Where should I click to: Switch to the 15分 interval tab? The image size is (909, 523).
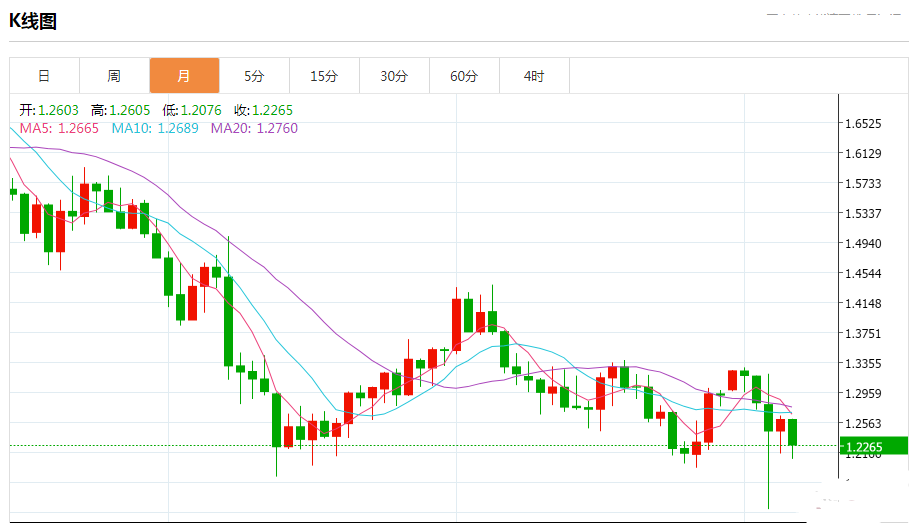pyautogui.click(x=324, y=76)
